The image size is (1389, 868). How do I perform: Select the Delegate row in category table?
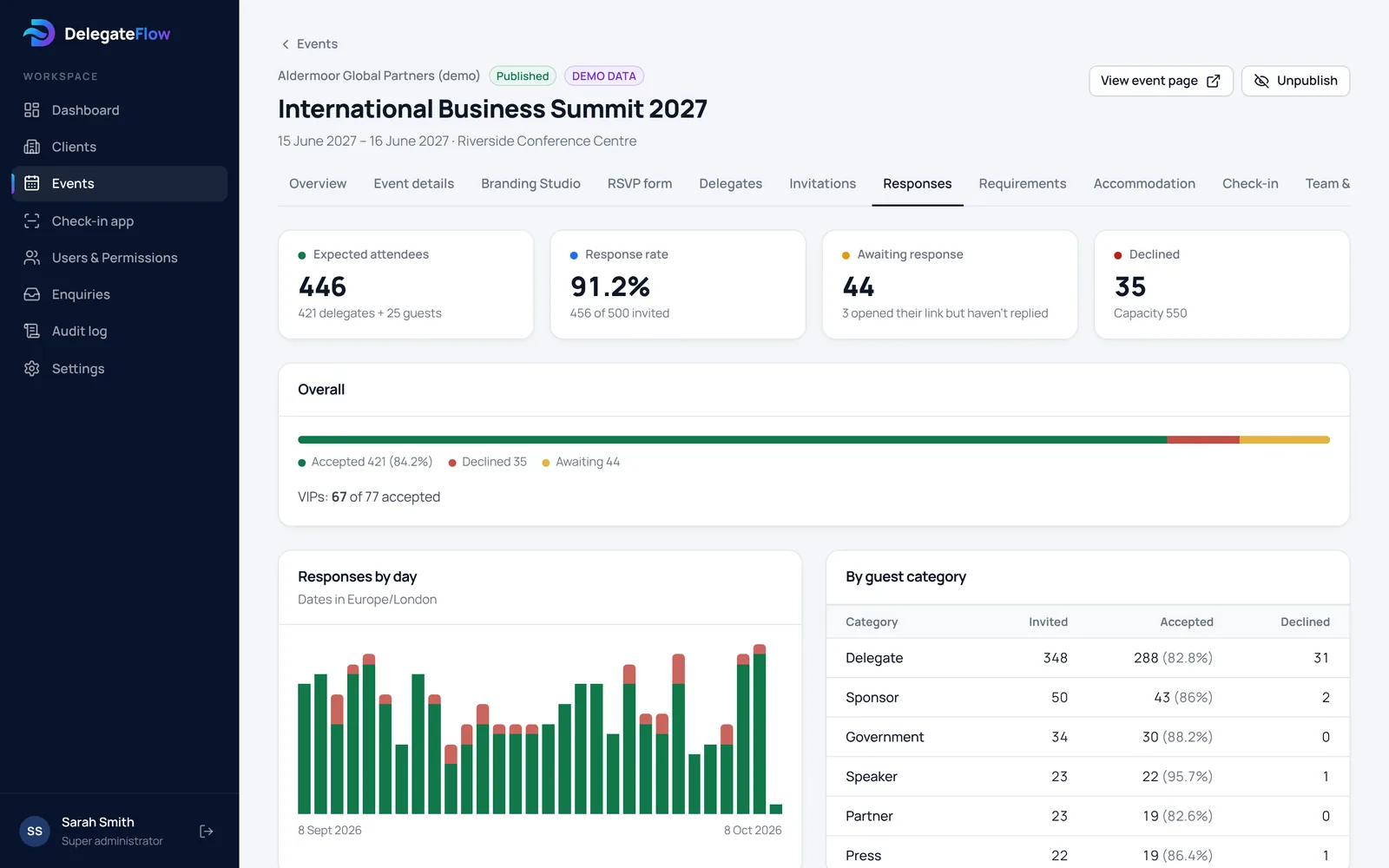click(x=1088, y=658)
